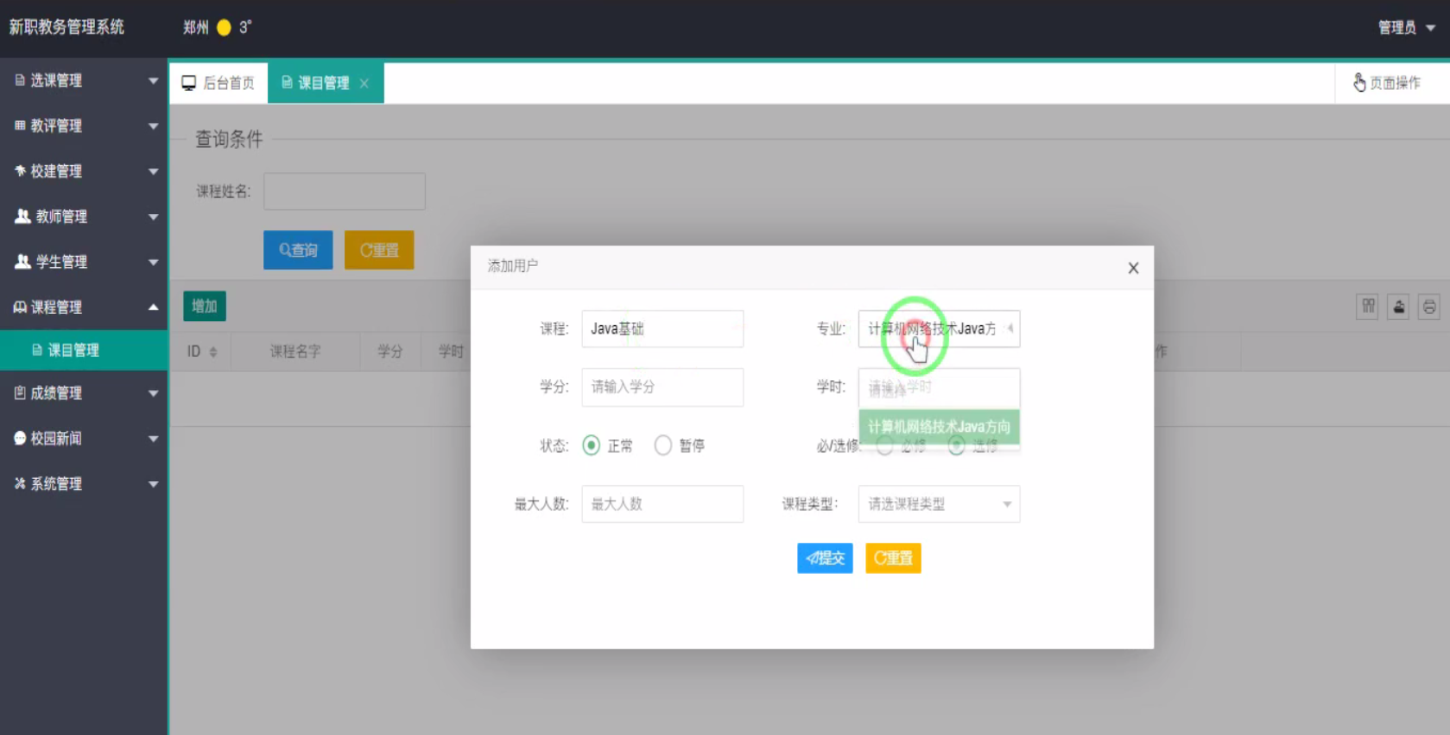Click the export icon above the table

(1399, 307)
